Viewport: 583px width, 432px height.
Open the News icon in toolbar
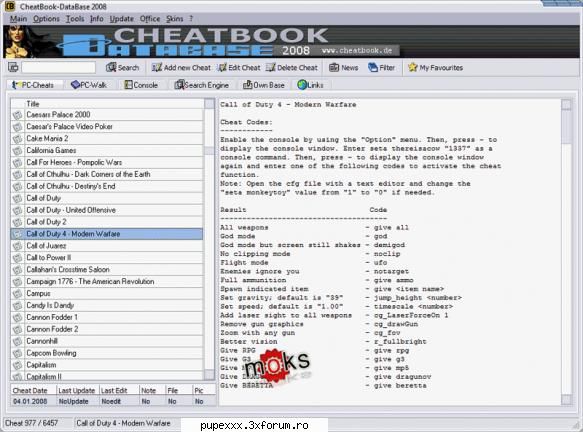334,67
